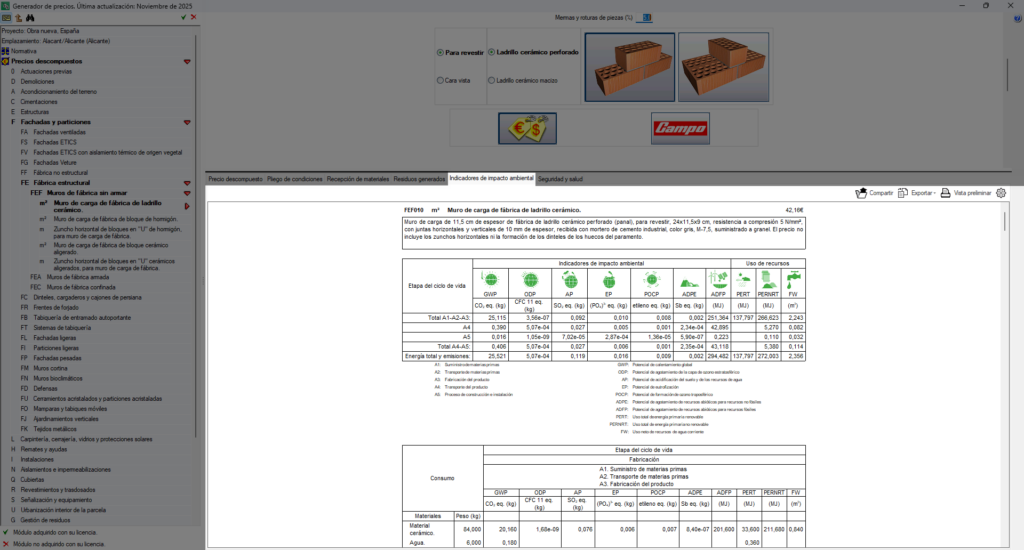The image size is (1024, 550).
Task: Open the Seguridad y salud tab
Action: [x=560, y=179]
